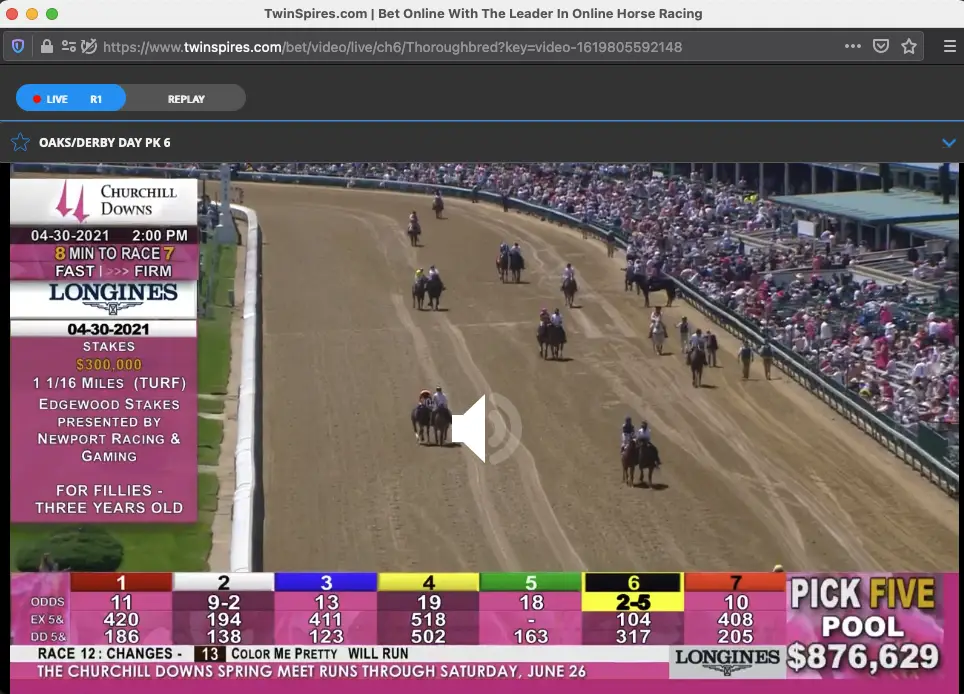Click the '1 1/16 MILES (TURF)' distance text
Screen dimensions: 964x694
coord(109,383)
